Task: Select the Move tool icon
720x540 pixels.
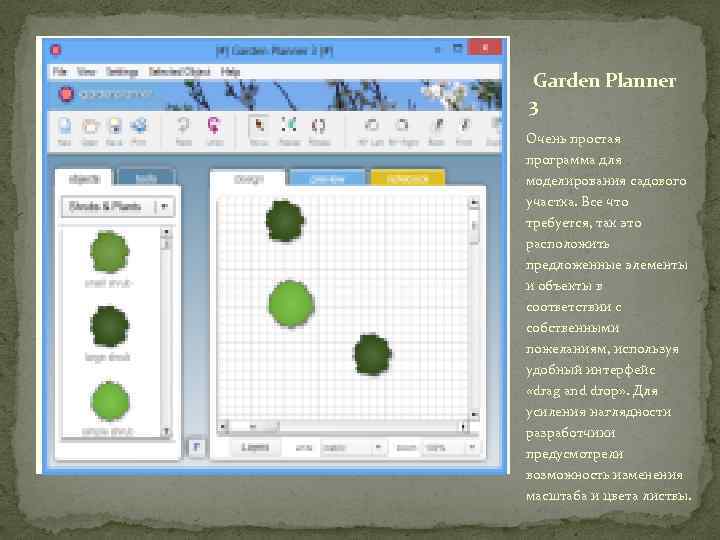Action: [x=259, y=126]
